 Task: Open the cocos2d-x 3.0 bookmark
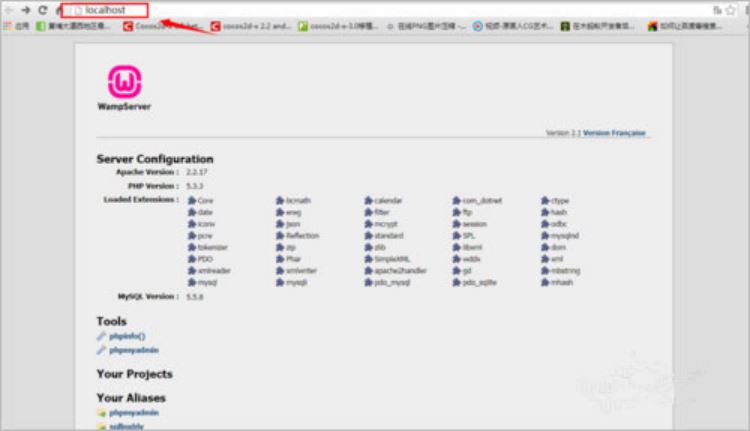pyautogui.click(x=338, y=26)
